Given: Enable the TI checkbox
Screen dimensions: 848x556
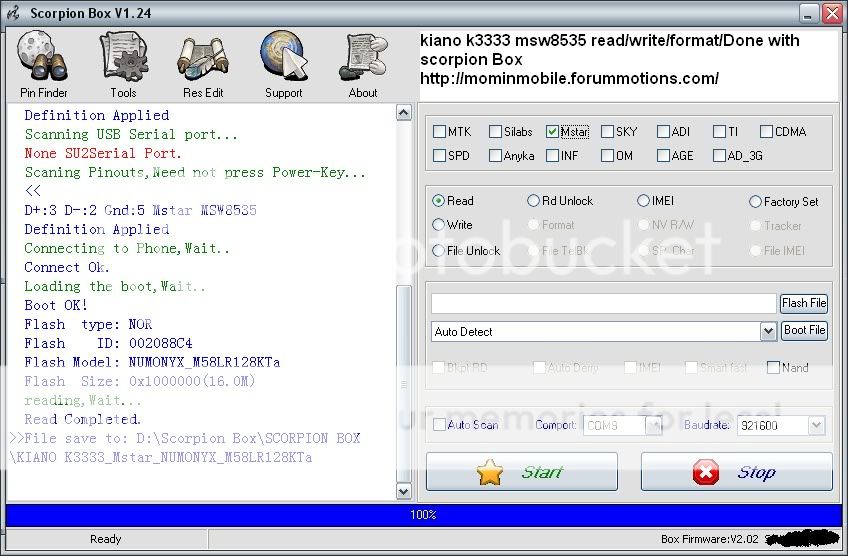Looking at the screenshot, I should pyautogui.click(x=719, y=131).
